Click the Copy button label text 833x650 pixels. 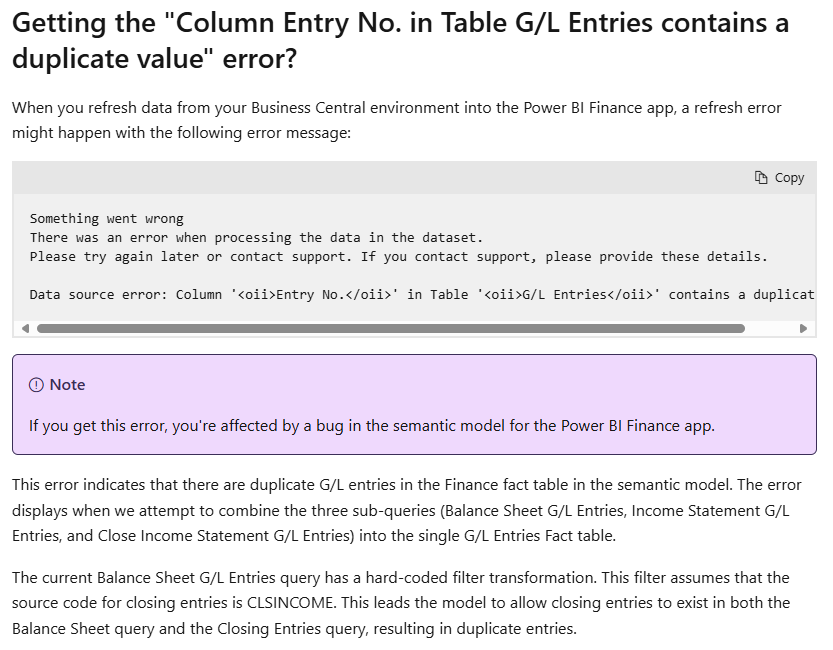coord(789,177)
